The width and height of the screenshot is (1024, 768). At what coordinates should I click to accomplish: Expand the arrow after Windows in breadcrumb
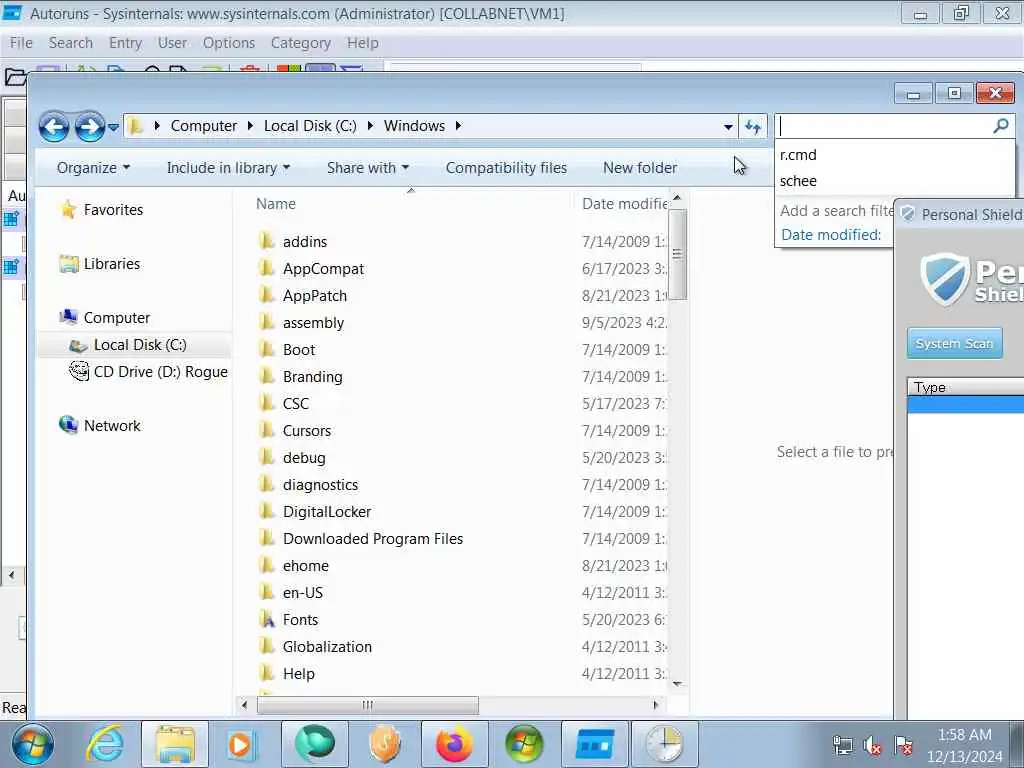[x=458, y=126]
